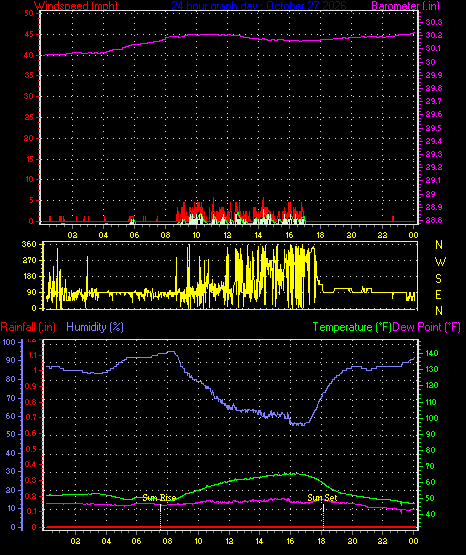Viewport: 466px width, 555px height.
Task: Click the sunrise vertical marker line
Action: click(x=161, y=516)
